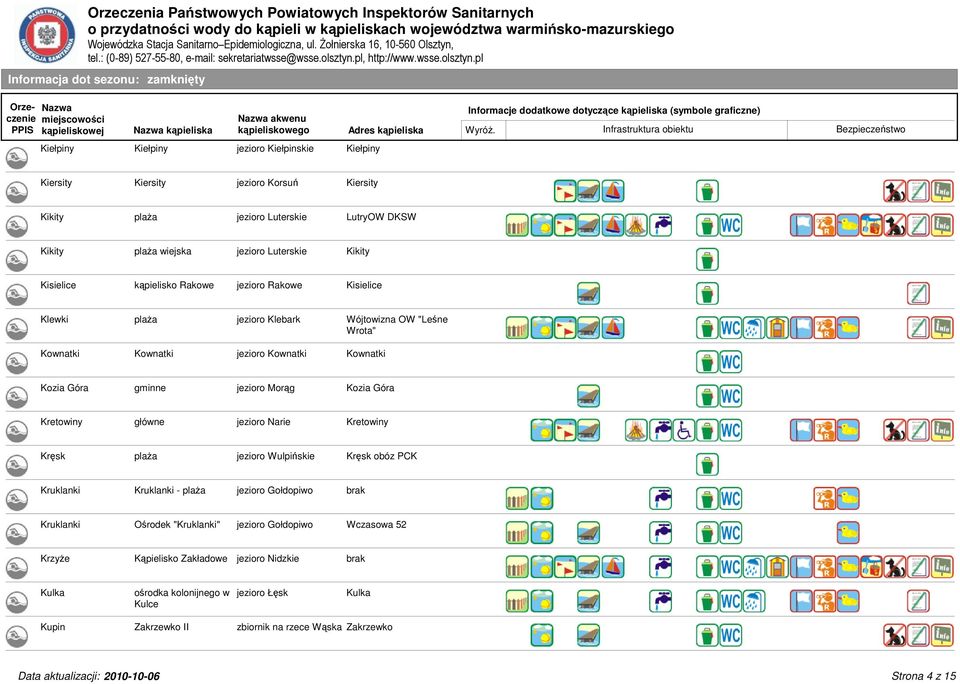Screen dimensions: 960x684
Task: Click the "Infrastruktura obiektu" column header
Action: coord(648,130)
